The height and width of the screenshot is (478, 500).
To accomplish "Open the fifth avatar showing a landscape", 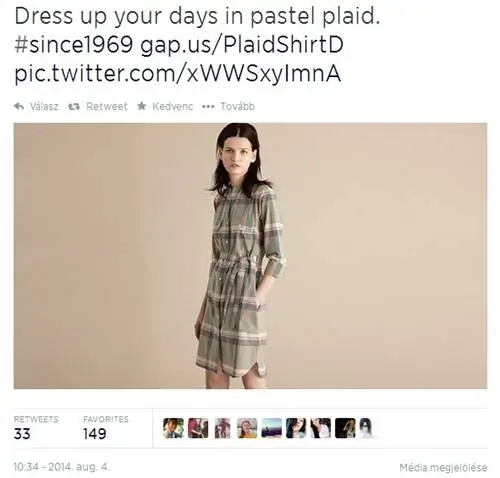I will [x=272, y=428].
